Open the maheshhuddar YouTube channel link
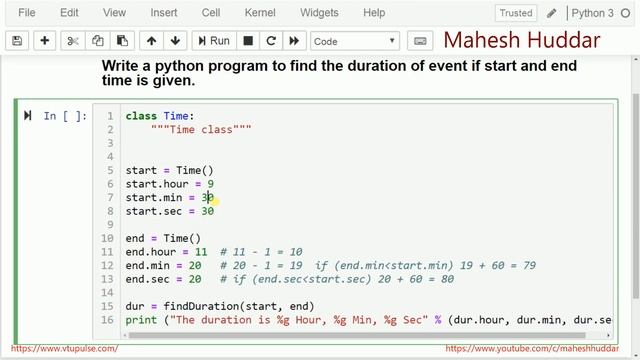 pyautogui.click(x=532, y=348)
